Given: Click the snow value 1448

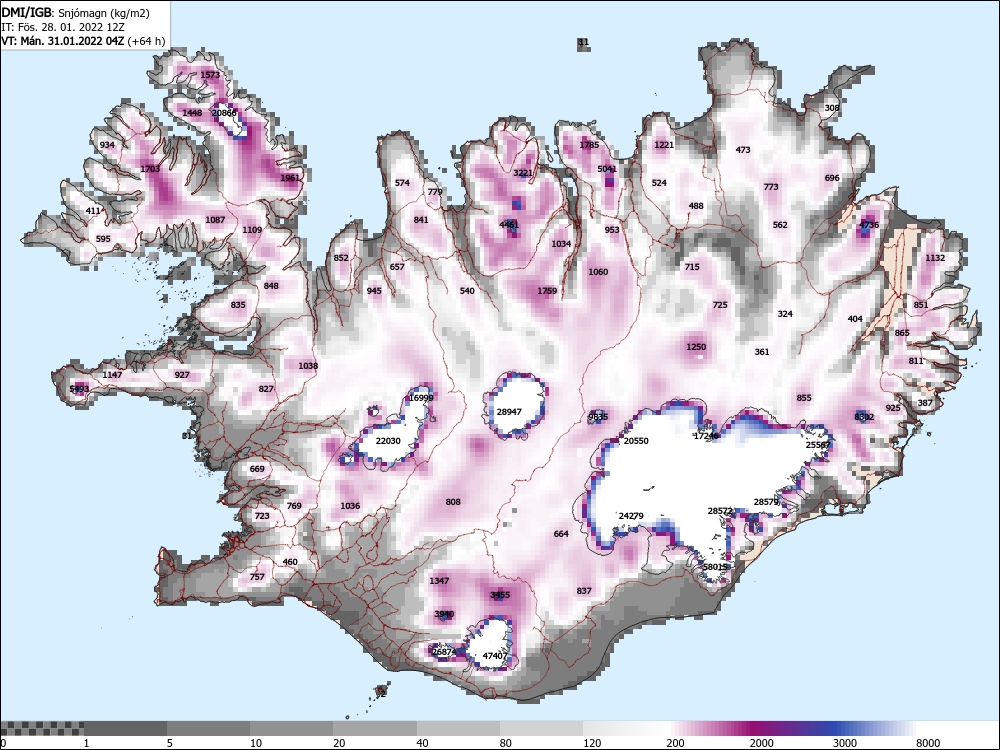Looking at the screenshot, I should pyautogui.click(x=192, y=113).
